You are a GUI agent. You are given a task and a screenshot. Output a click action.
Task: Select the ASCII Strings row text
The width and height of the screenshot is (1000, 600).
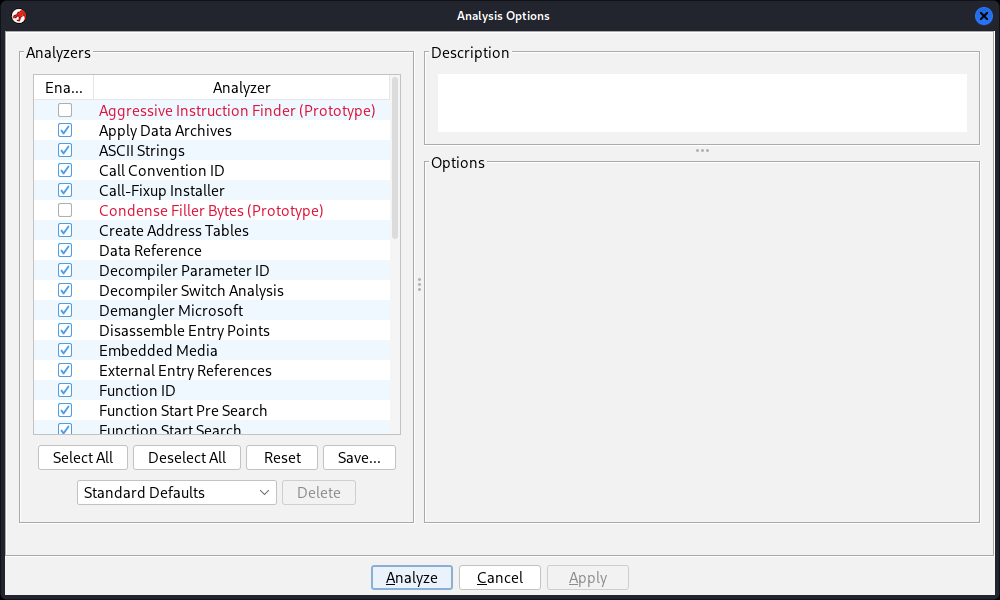coord(142,150)
